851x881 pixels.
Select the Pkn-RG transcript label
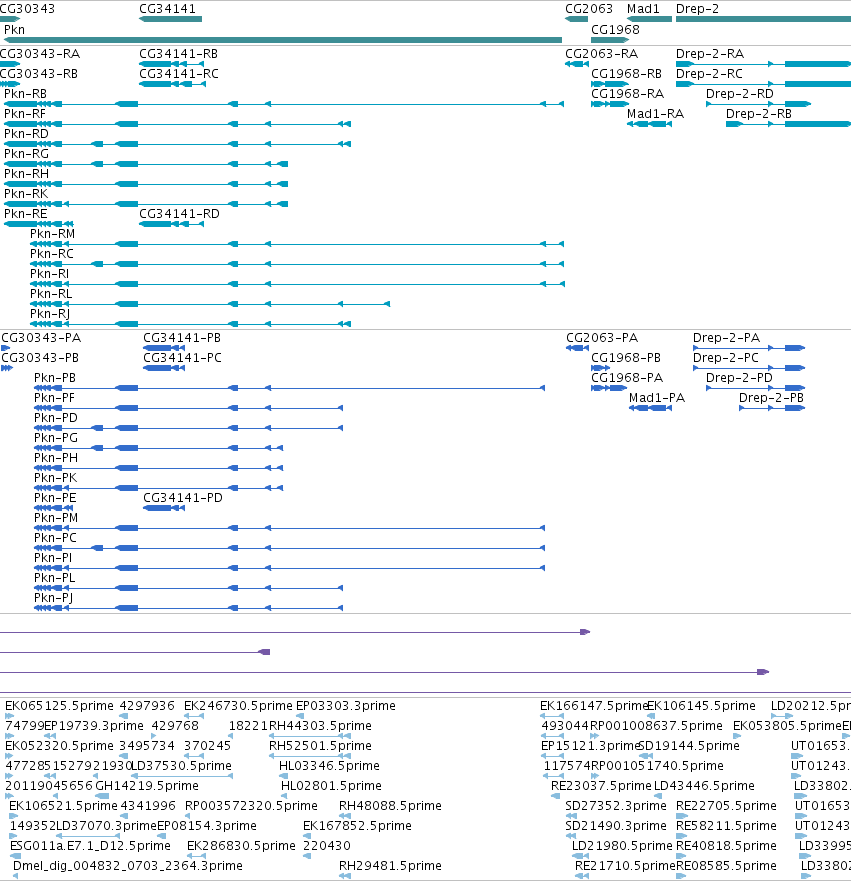[26, 153]
